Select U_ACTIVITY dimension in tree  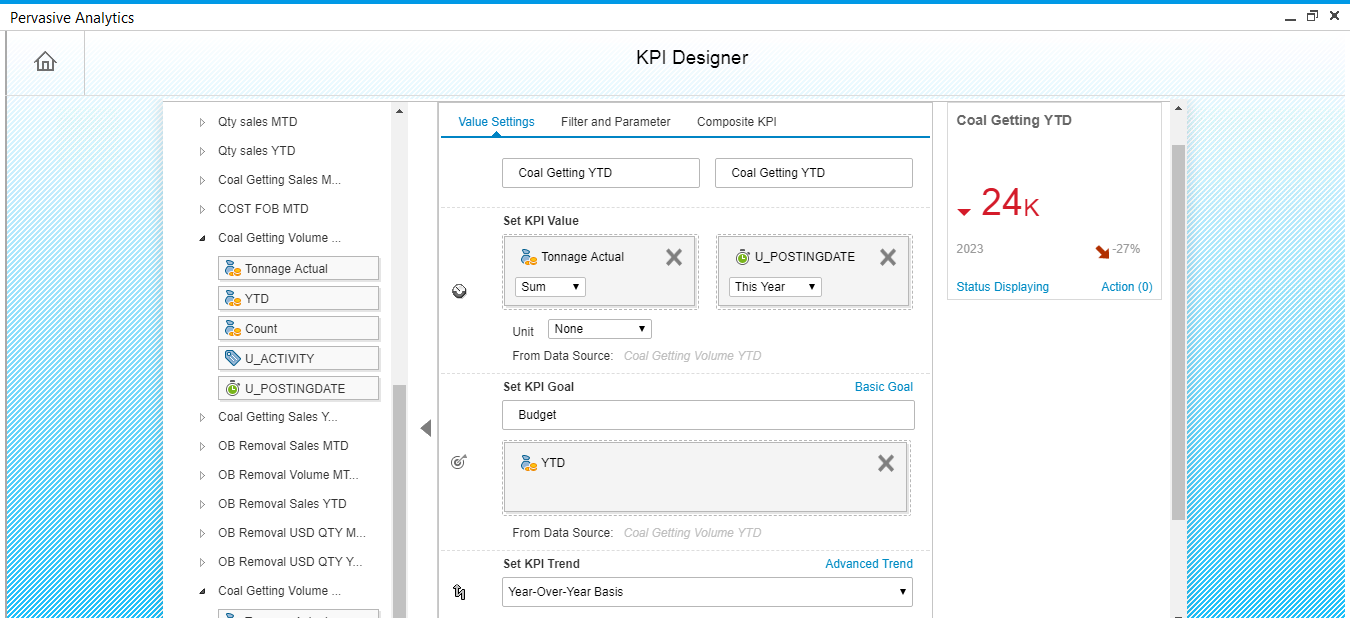pyautogui.click(x=298, y=358)
